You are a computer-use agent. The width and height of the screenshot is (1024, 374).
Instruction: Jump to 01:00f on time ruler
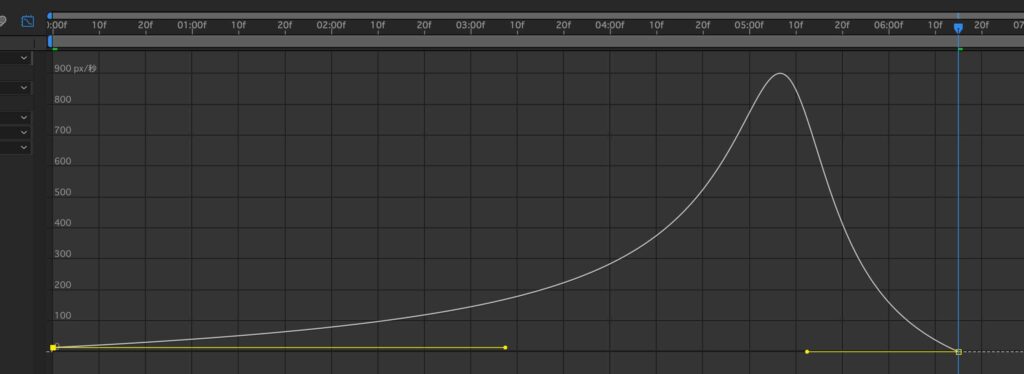coord(192,25)
